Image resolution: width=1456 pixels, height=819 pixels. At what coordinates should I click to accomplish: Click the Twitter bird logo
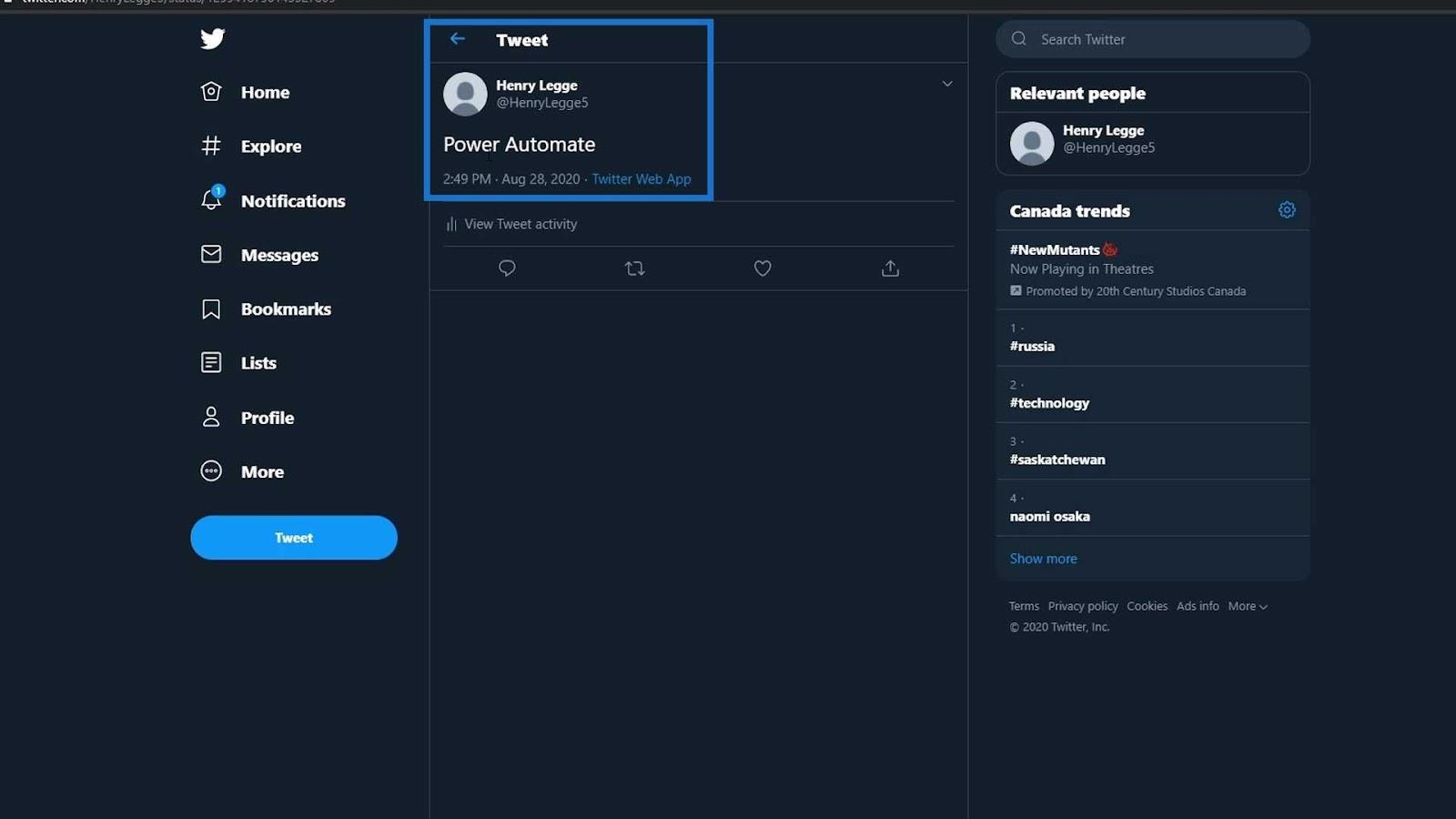212,38
